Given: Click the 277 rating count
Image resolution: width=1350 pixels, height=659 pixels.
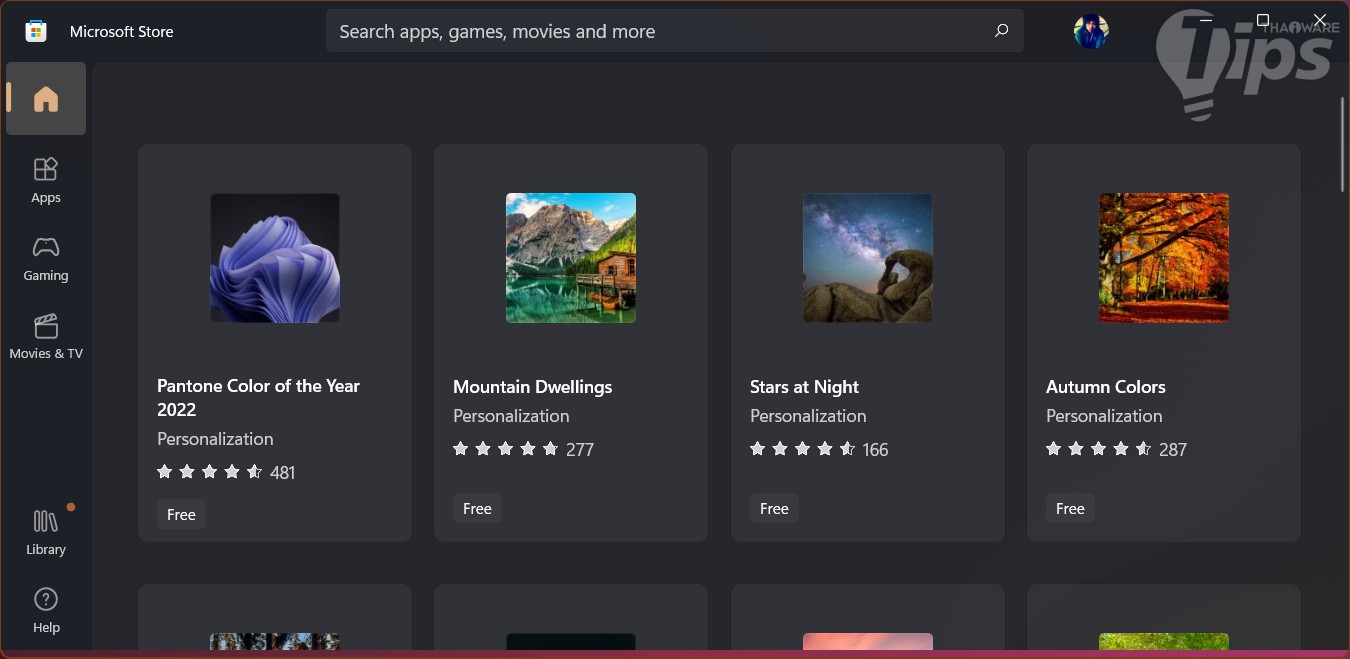Looking at the screenshot, I should click(x=580, y=450).
